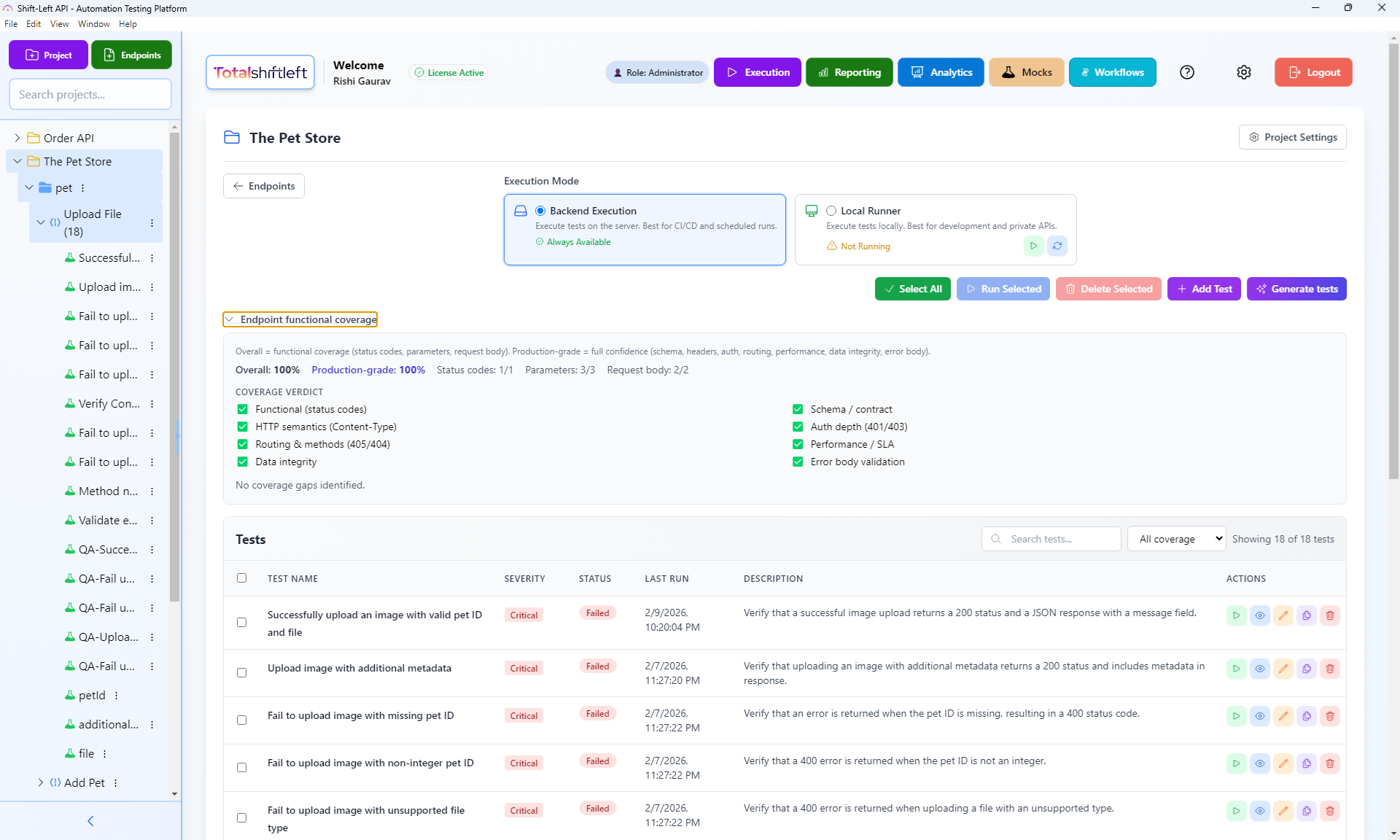Open application settings via the gear icon
The image size is (1400, 840).
pyautogui.click(x=1244, y=72)
